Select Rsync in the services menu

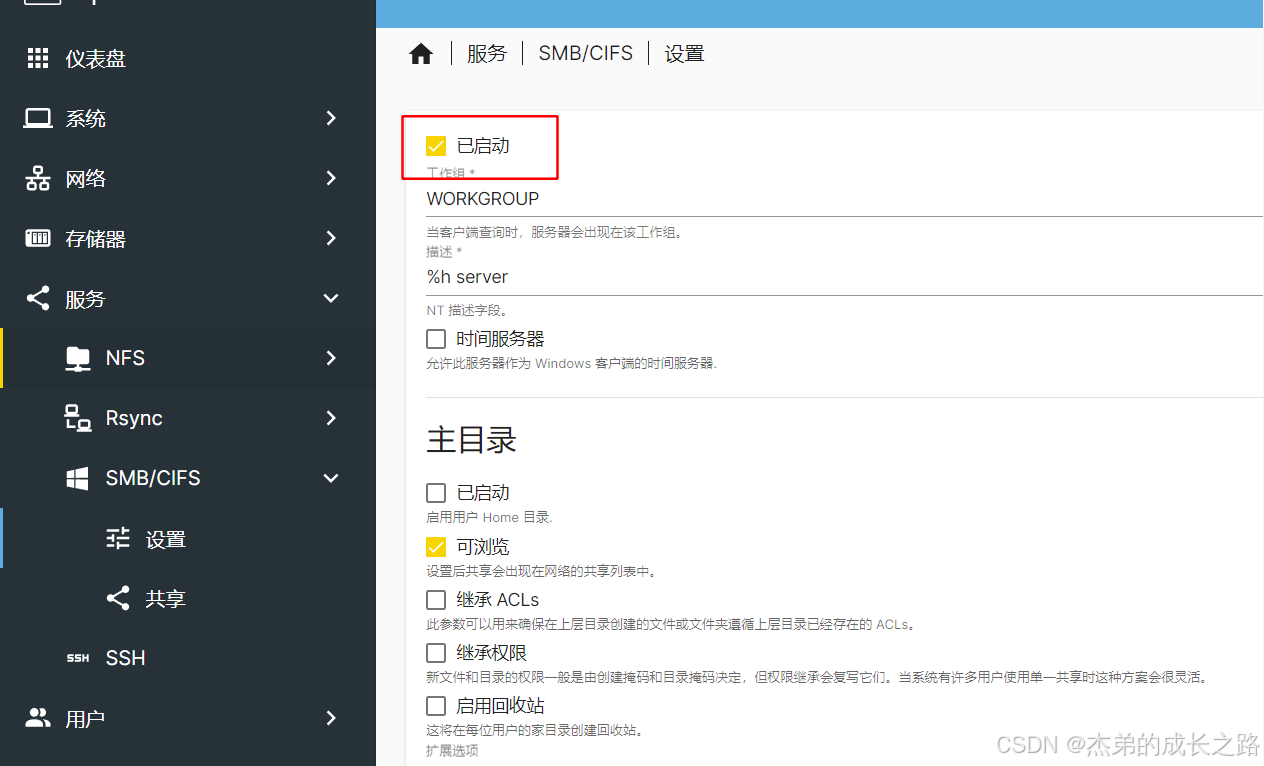[188, 418]
